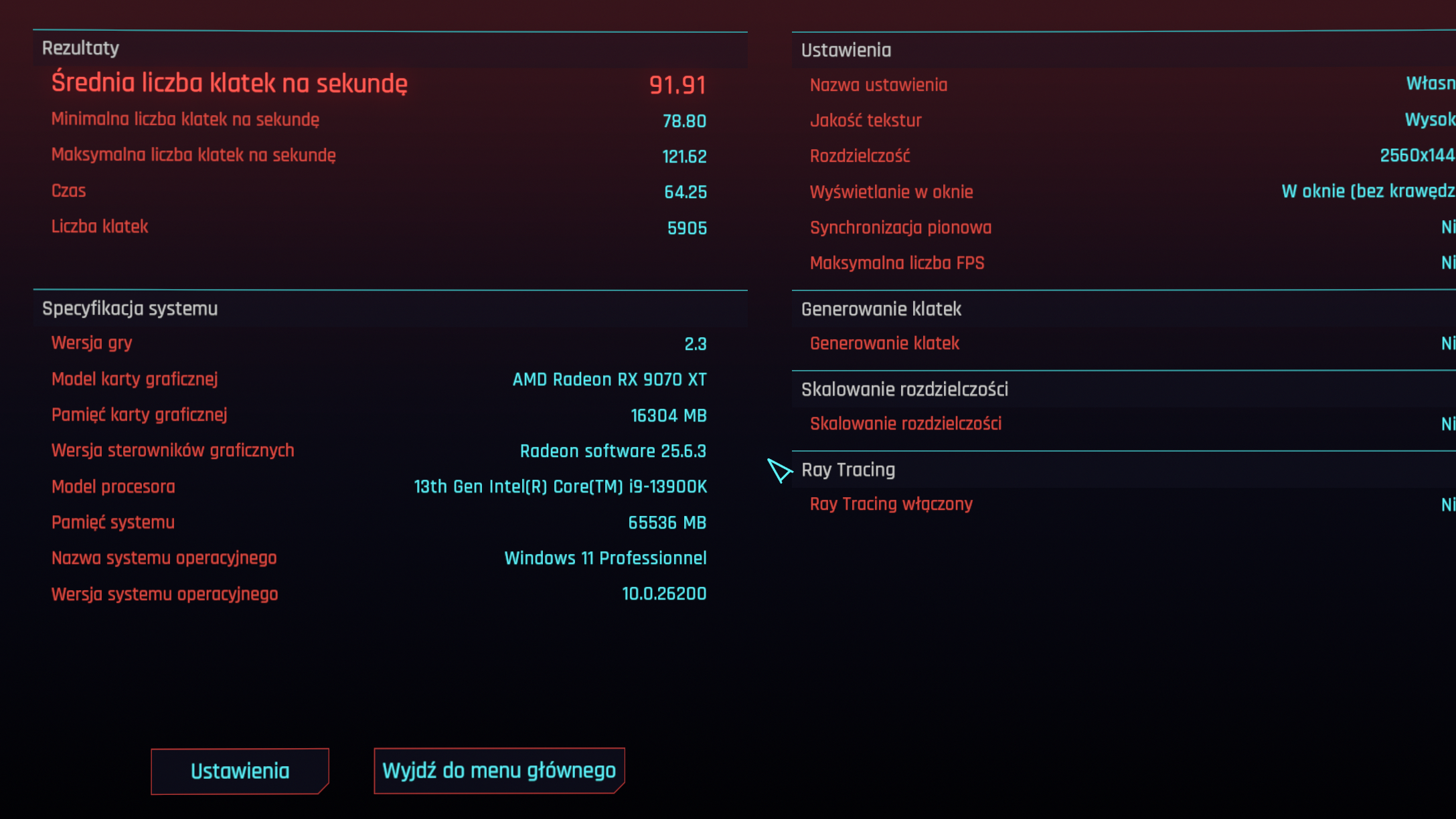The height and width of the screenshot is (819, 1456).
Task: Click the Rezultaty section header
Action: 81,48
